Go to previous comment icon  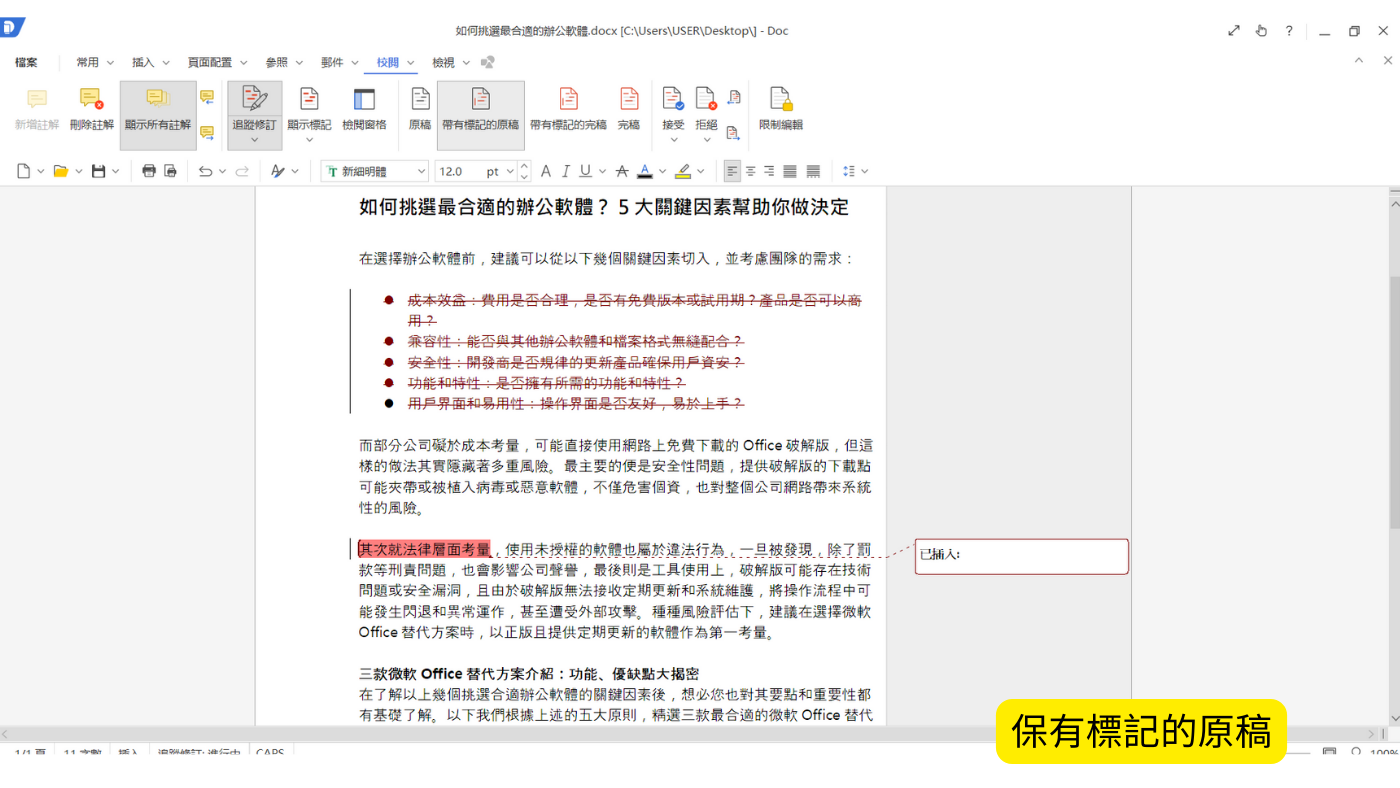click(x=207, y=97)
